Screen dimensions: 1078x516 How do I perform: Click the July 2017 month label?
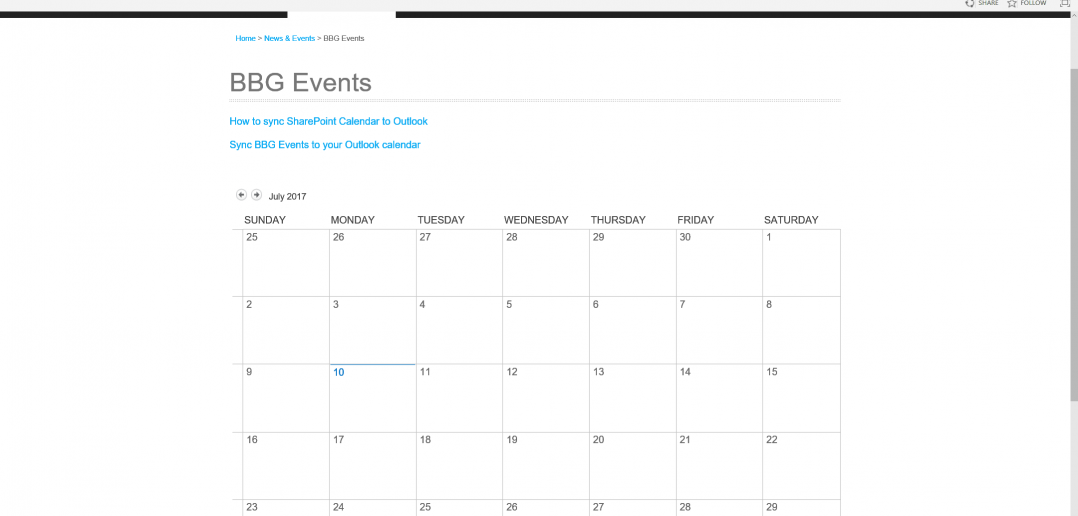coord(287,197)
